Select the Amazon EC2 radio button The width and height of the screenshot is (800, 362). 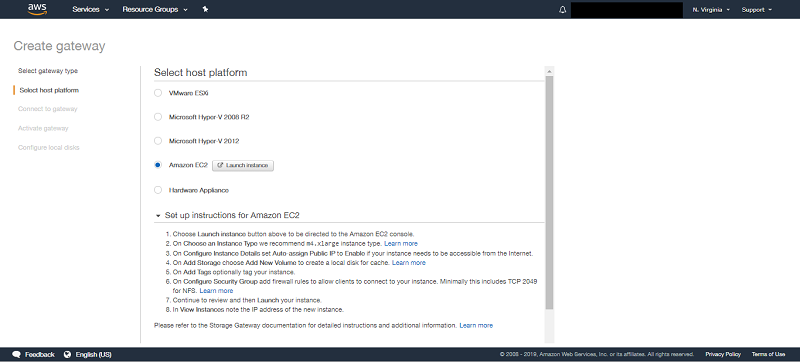158,165
